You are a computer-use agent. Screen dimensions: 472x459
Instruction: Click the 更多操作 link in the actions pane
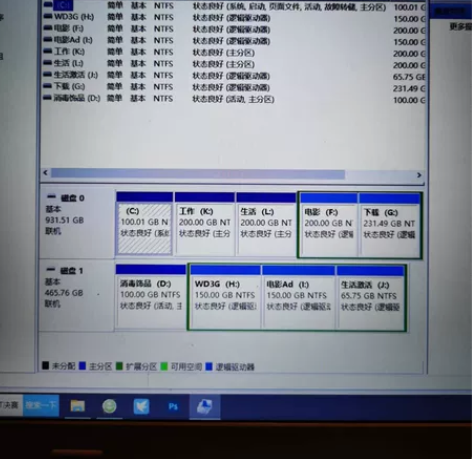[461, 27]
